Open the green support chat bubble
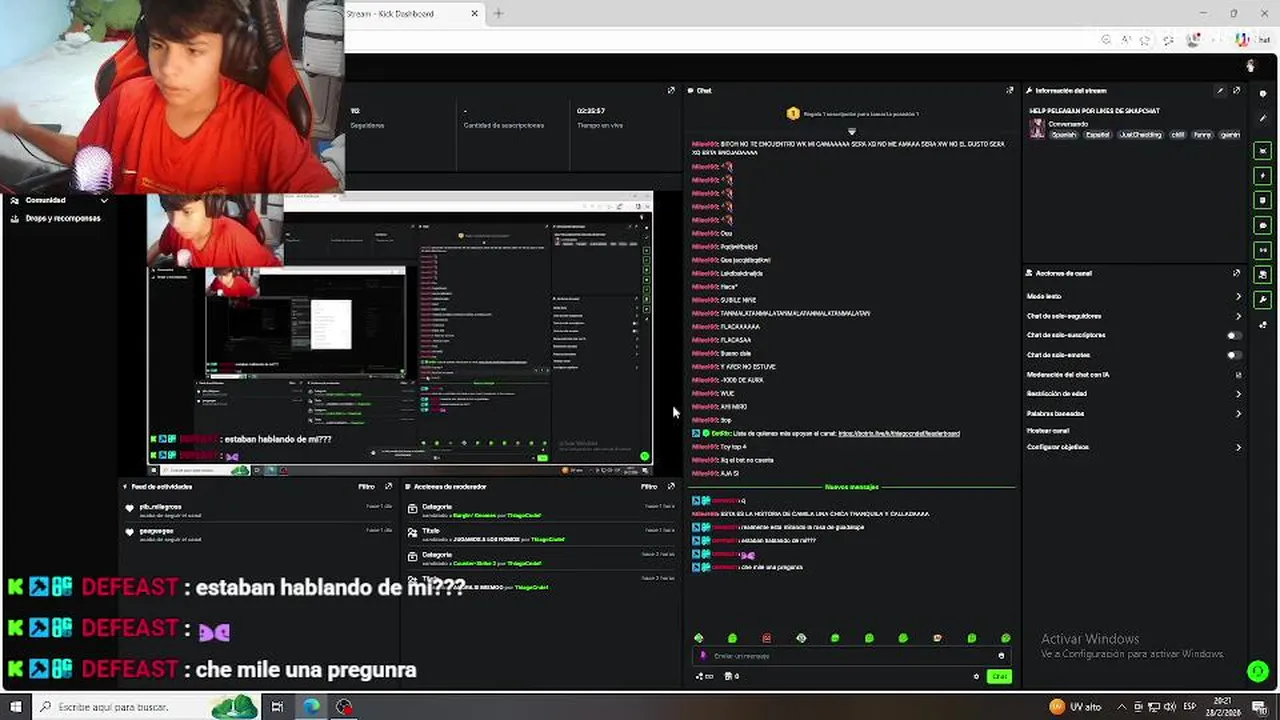Screen dimensions: 1280x720 point(1258,671)
